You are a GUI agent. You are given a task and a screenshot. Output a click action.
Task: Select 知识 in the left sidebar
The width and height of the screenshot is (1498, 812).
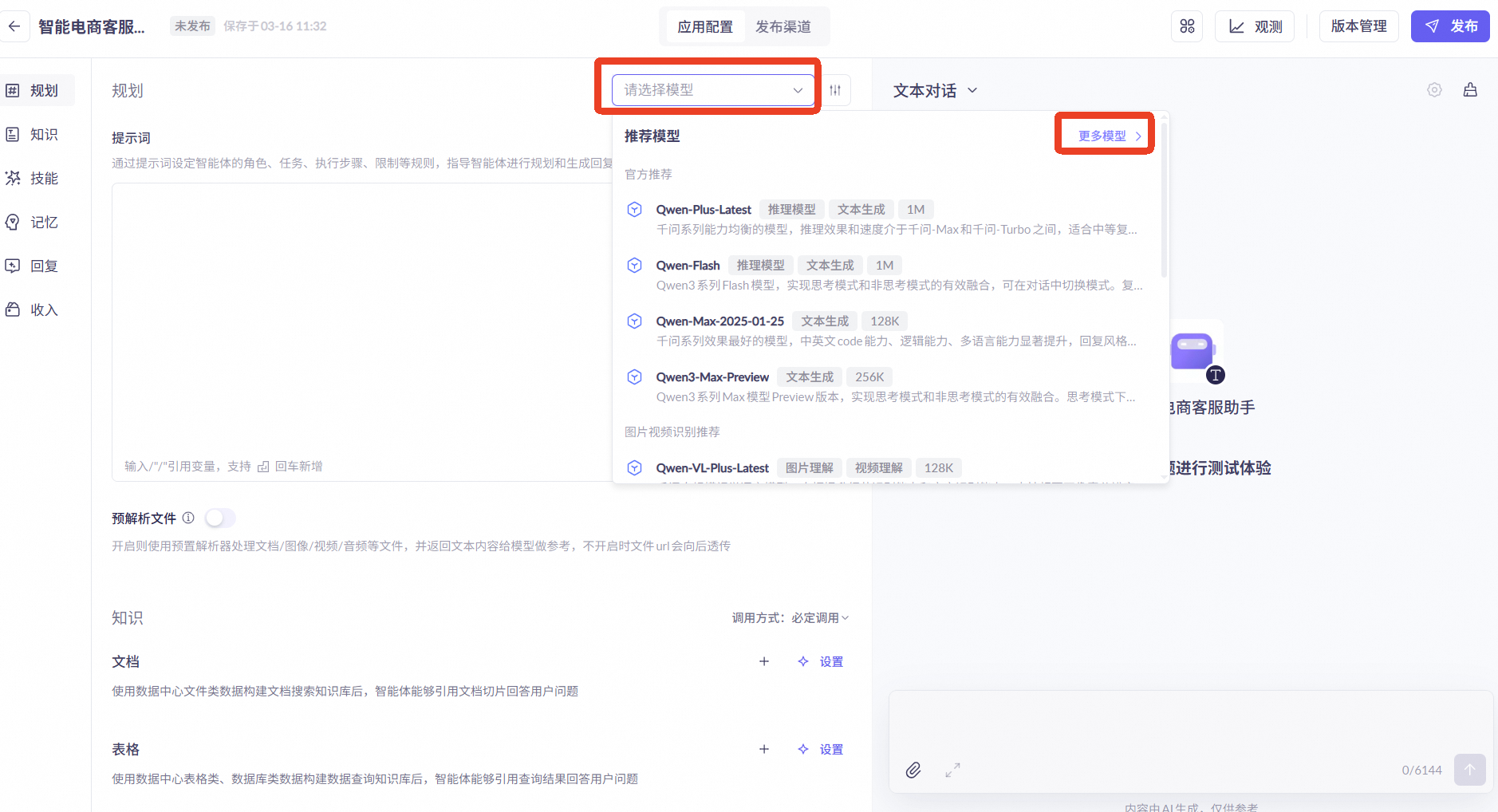37,134
